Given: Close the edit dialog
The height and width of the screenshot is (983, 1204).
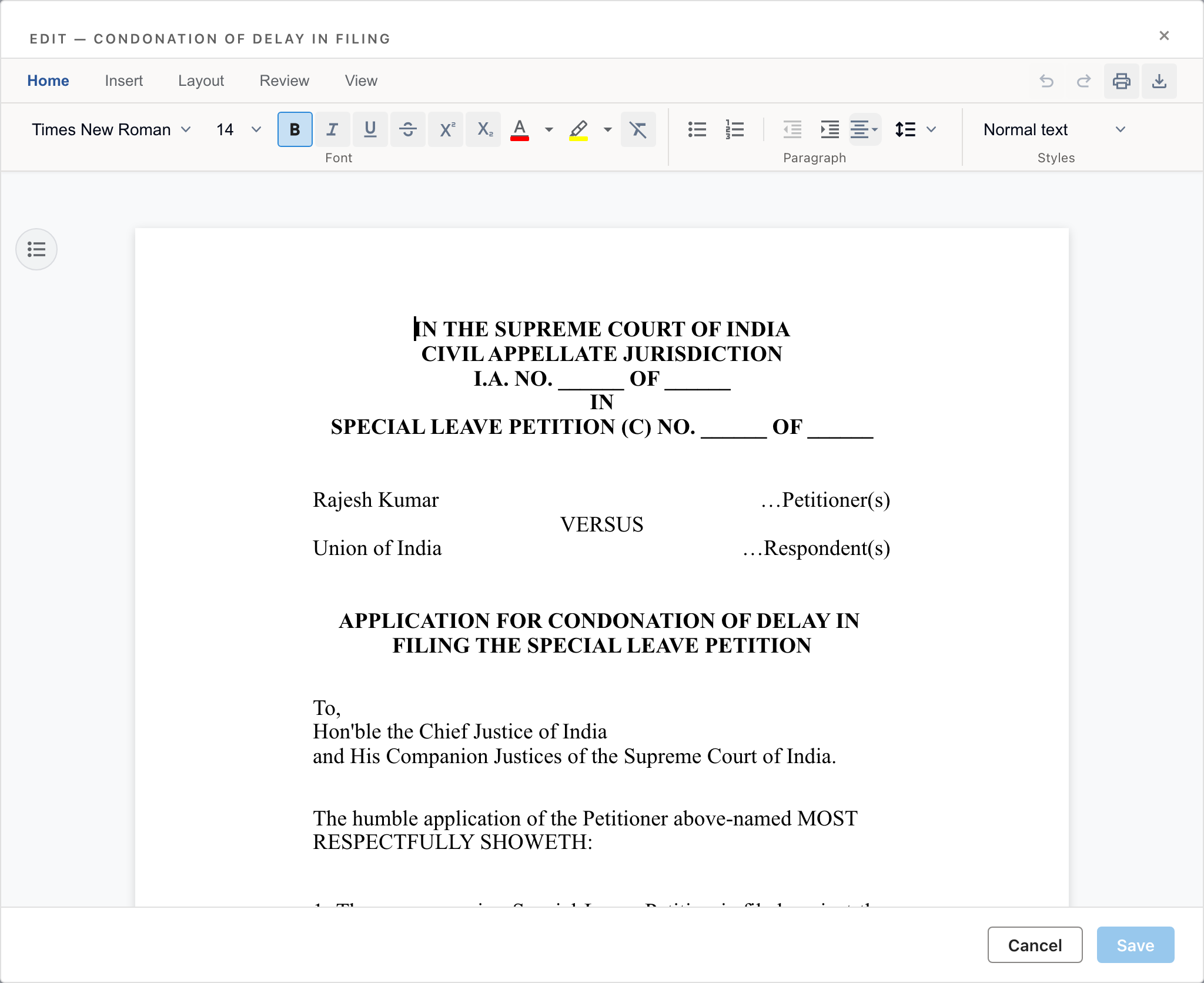Looking at the screenshot, I should (x=1164, y=36).
